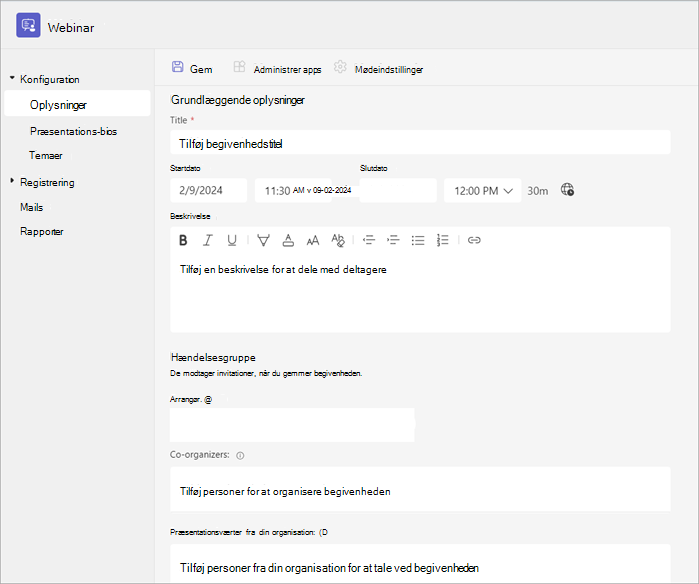Screen dimensions: 699x584
Task: Click the Gem save button label
Action: 201,70
